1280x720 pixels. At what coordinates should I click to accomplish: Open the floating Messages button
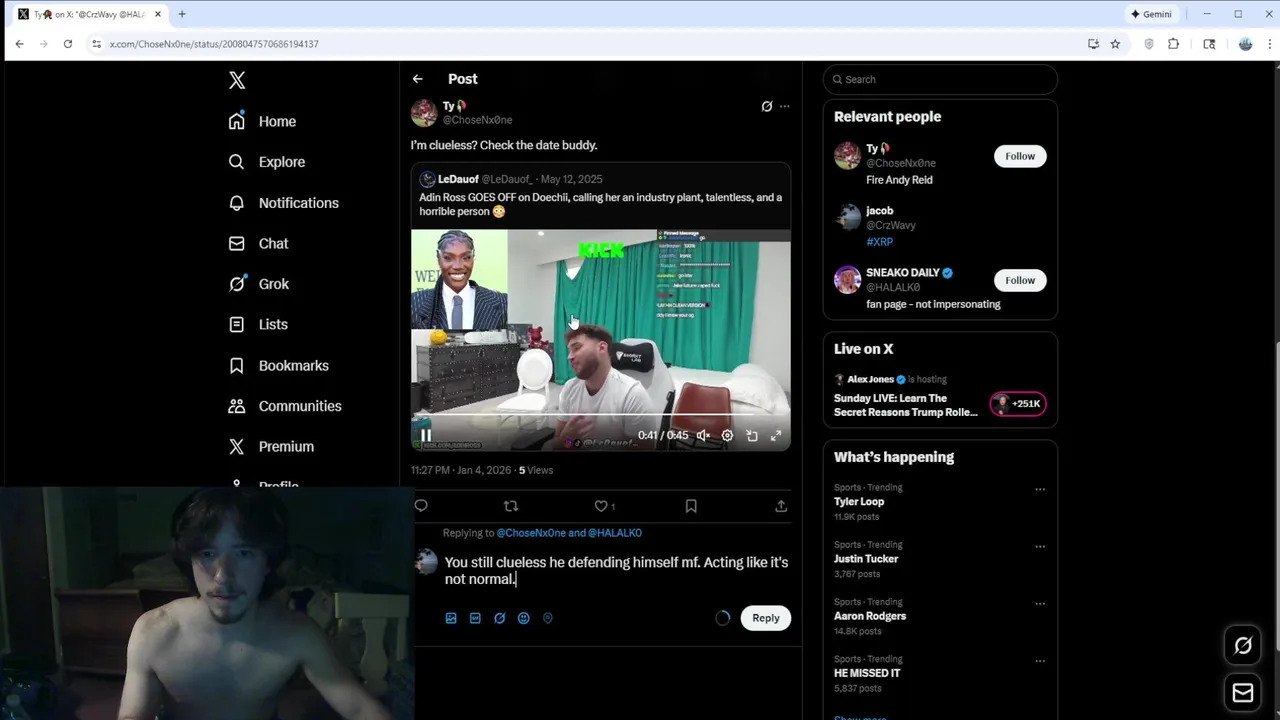[1243, 693]
